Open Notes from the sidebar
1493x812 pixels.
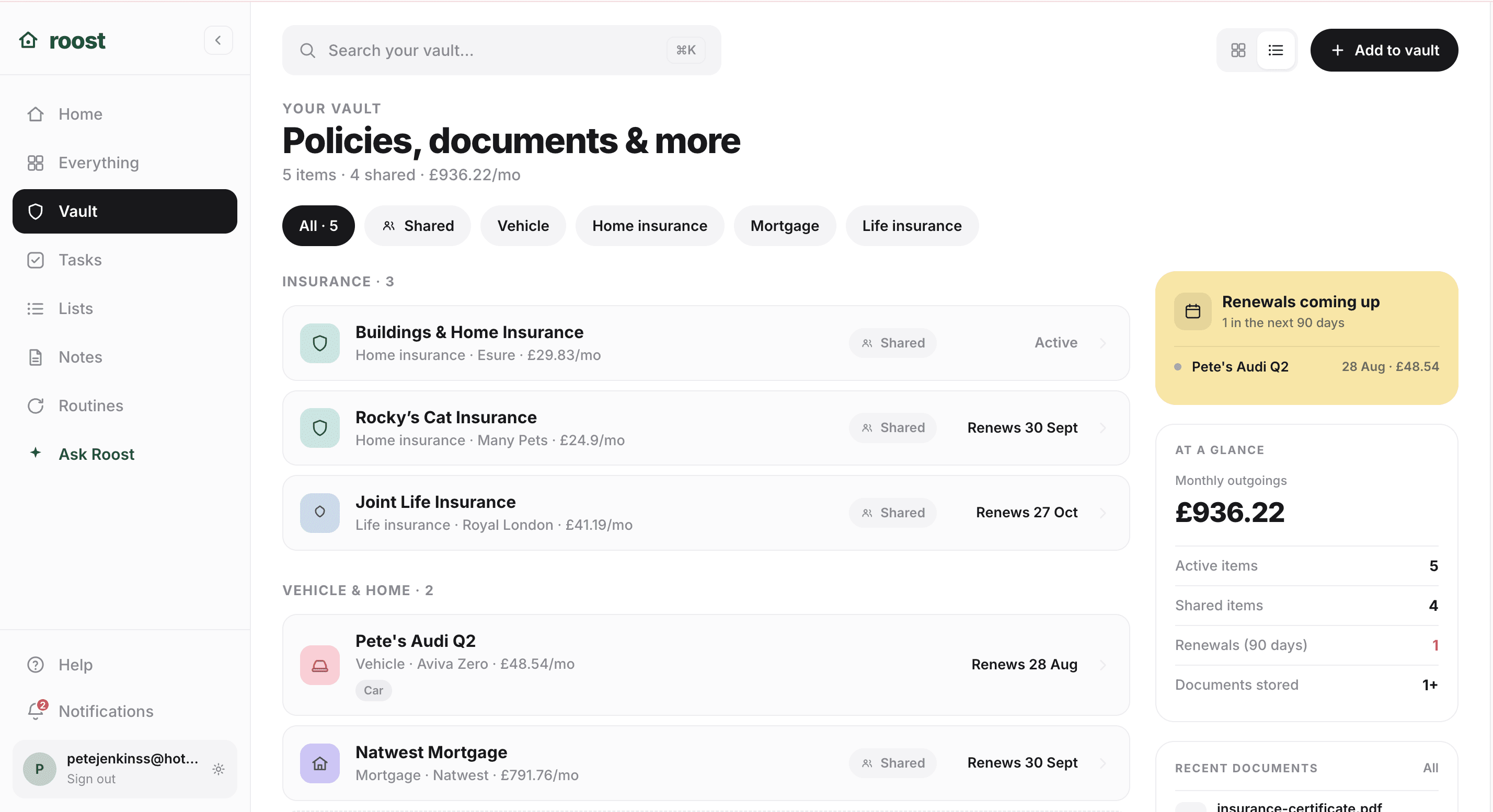[124, 357]
